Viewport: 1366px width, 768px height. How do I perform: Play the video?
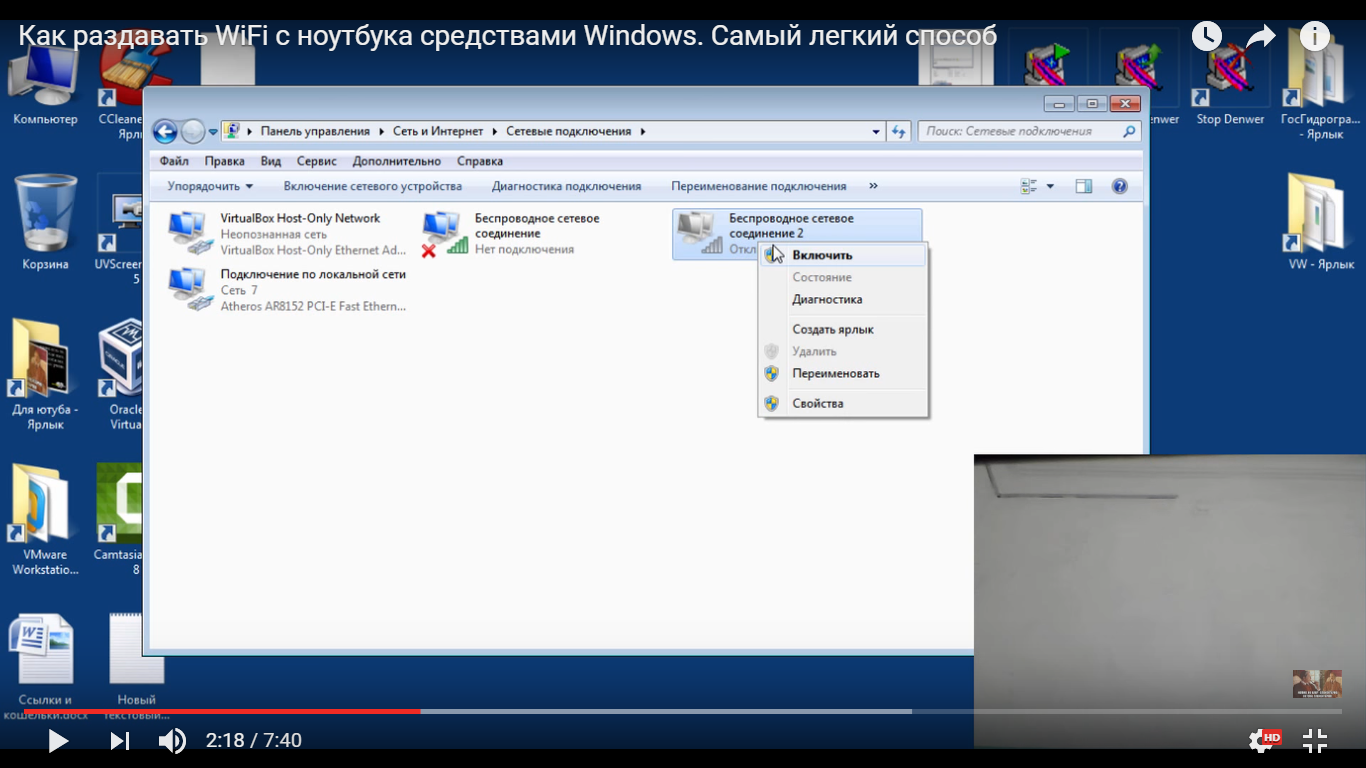58,741
